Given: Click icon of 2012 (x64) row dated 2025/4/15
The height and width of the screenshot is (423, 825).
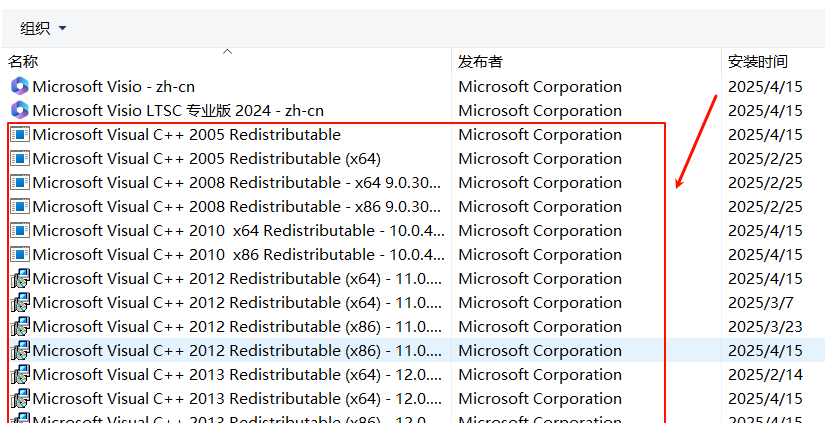Looking at the screenshot, I should pos(20,278).
